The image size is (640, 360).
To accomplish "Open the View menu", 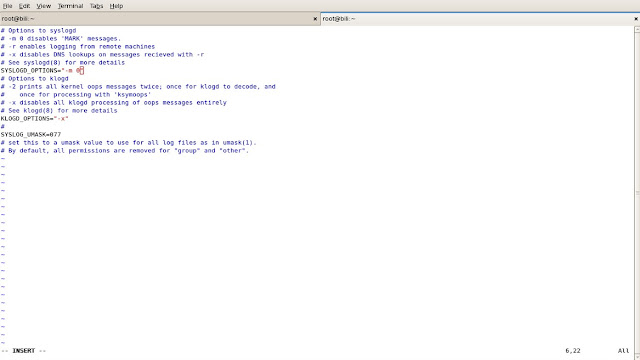I will tap(43, 6).
